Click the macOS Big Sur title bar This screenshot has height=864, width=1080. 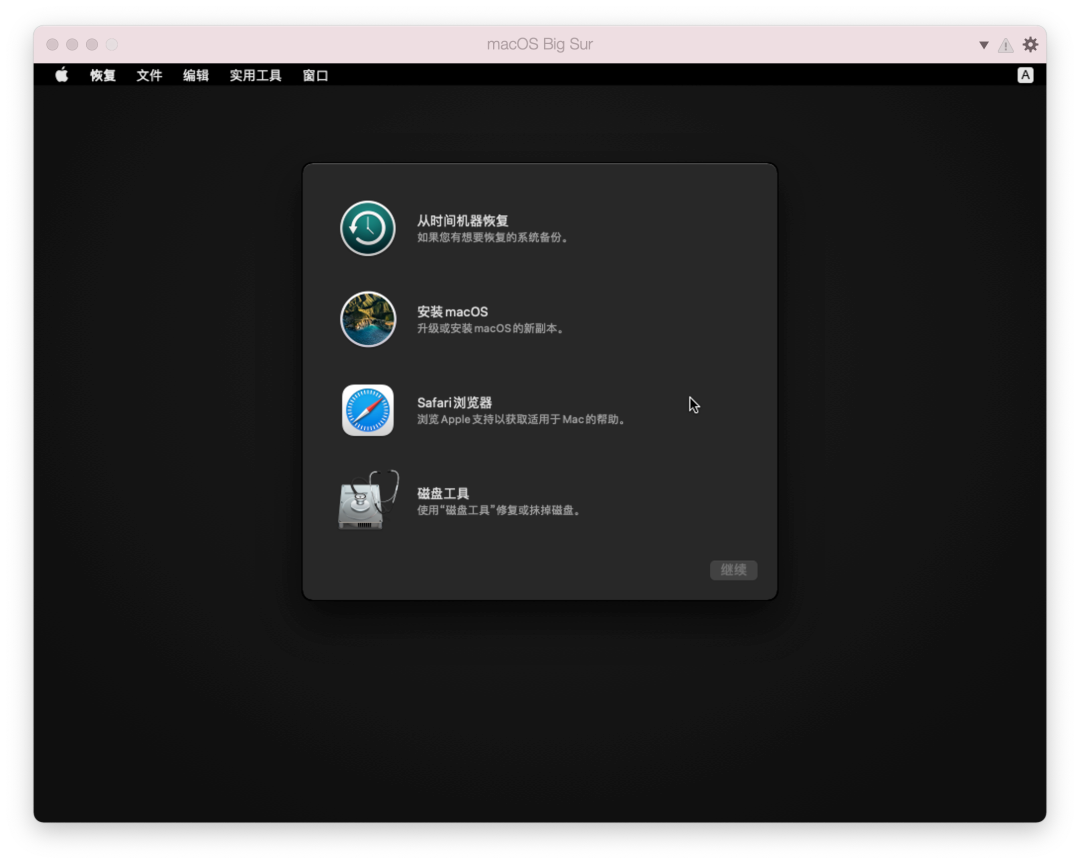pos(540,44)
